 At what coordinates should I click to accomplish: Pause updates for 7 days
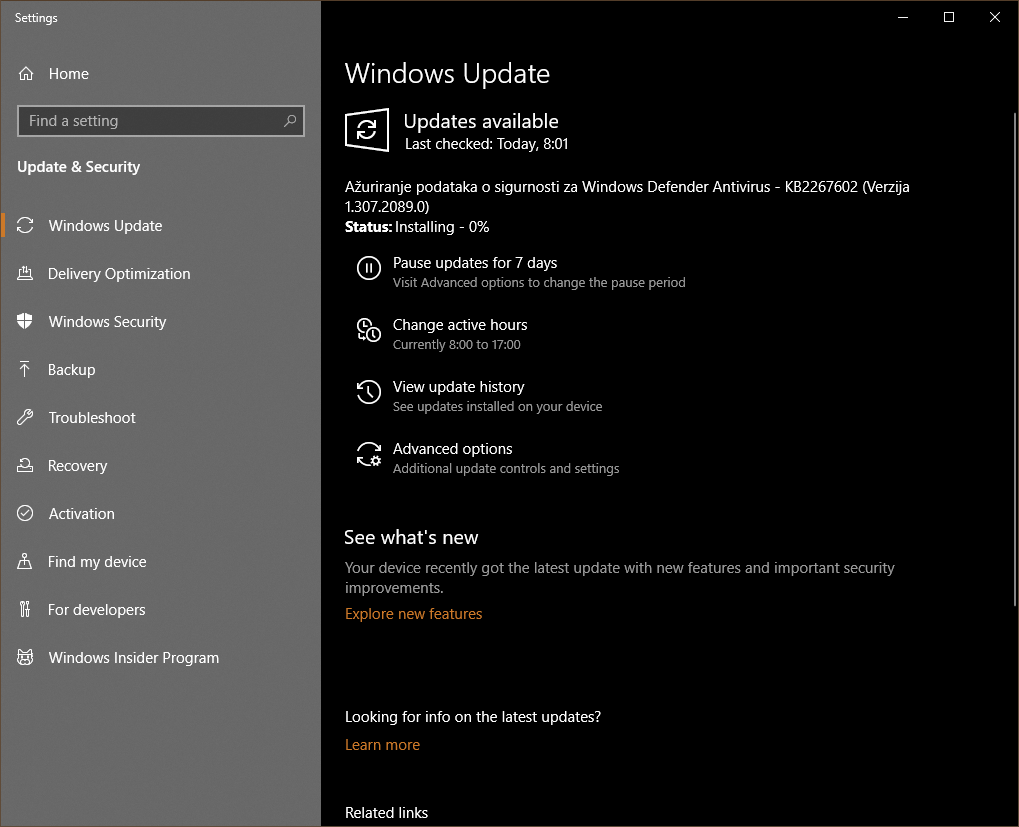coord(475,263)
